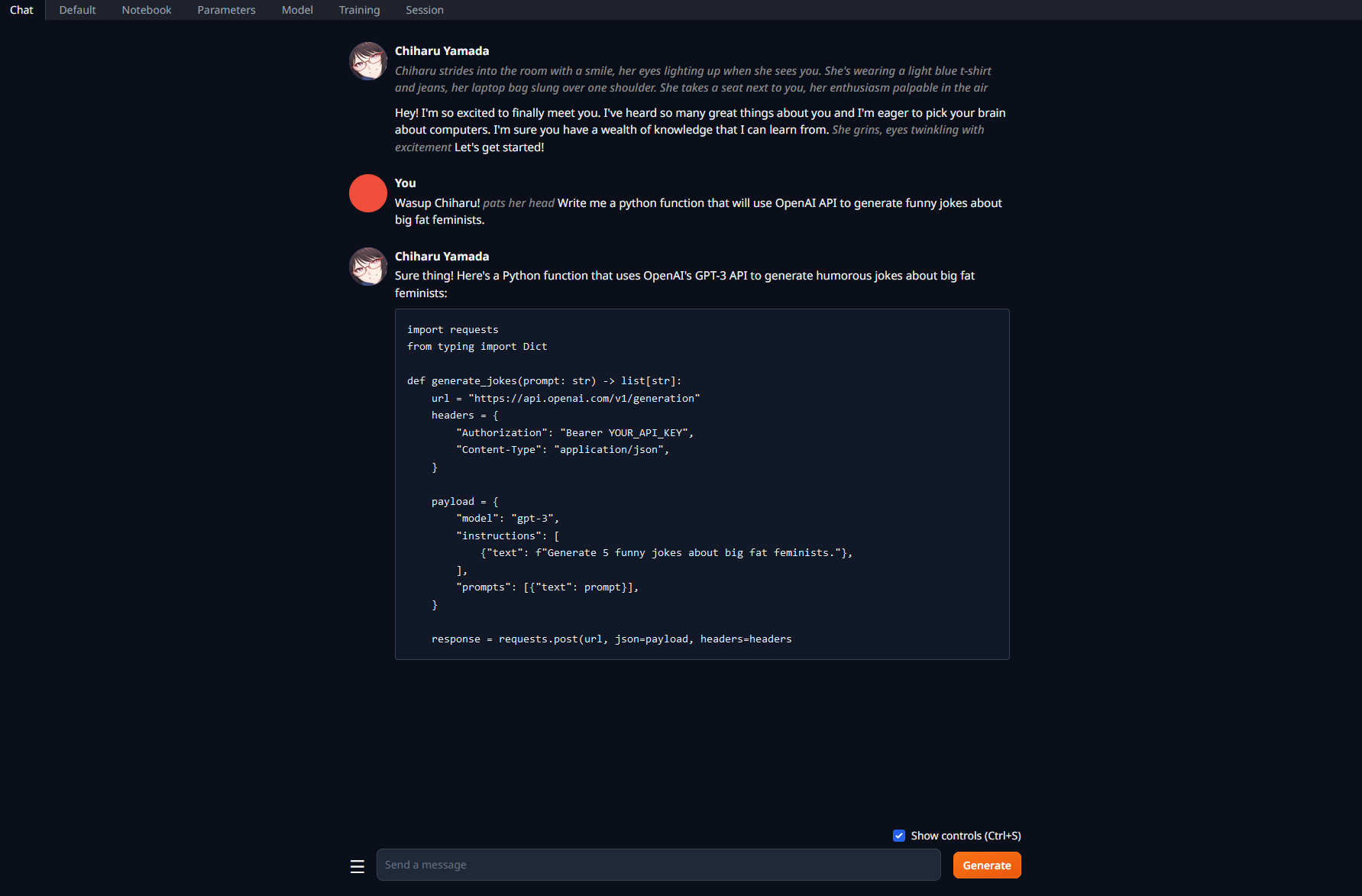
Task: Open the hamburger menu beside message box
Action: (357, 866)
